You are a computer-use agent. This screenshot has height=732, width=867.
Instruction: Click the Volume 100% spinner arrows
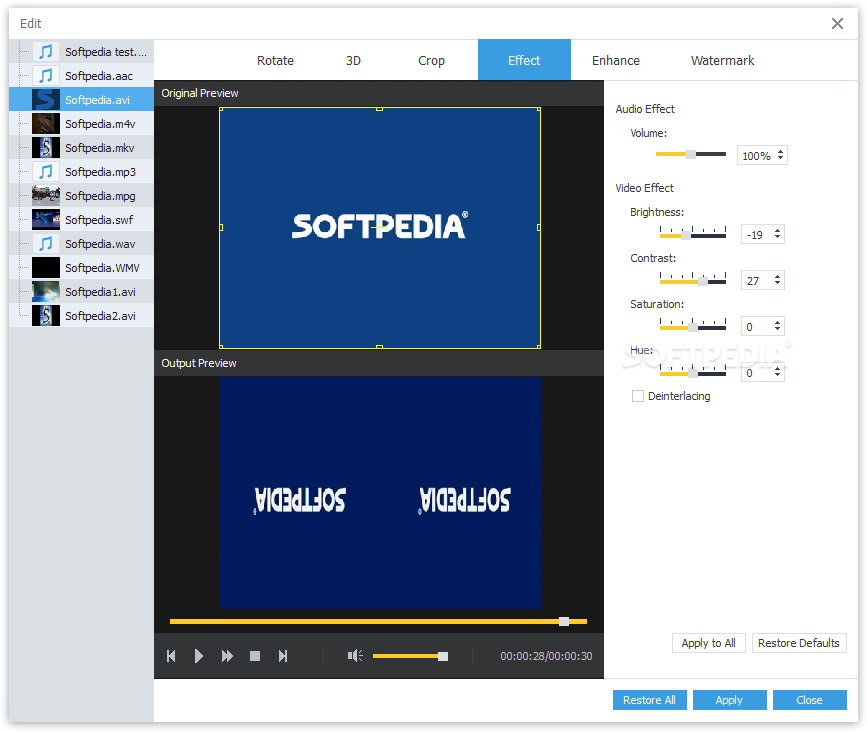click(x=780, y=155)
